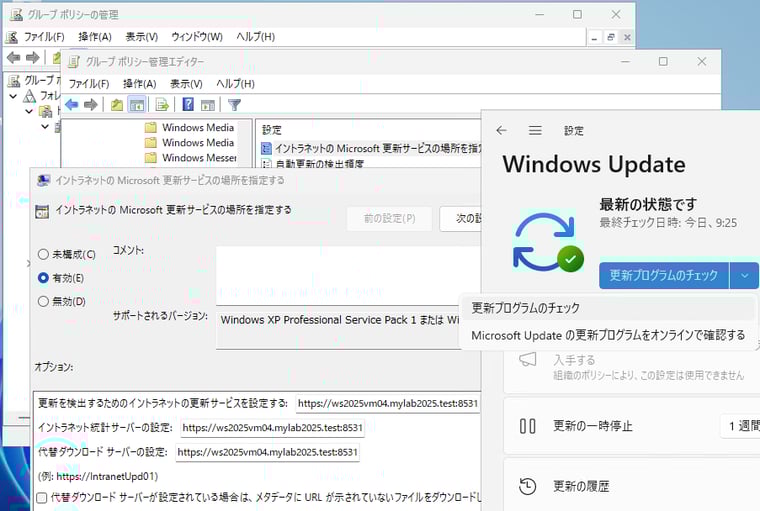The image size is (760, 511).
Task: Select the second Windows Media folder
Action: coord(190,143)
